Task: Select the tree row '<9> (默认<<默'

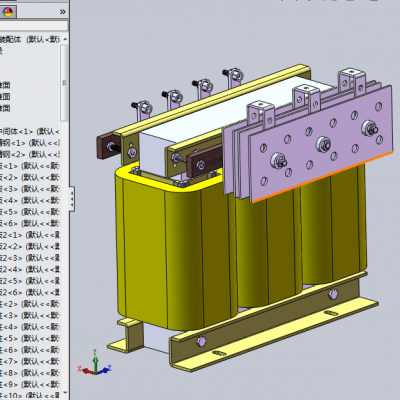Action: pos(30,384)
